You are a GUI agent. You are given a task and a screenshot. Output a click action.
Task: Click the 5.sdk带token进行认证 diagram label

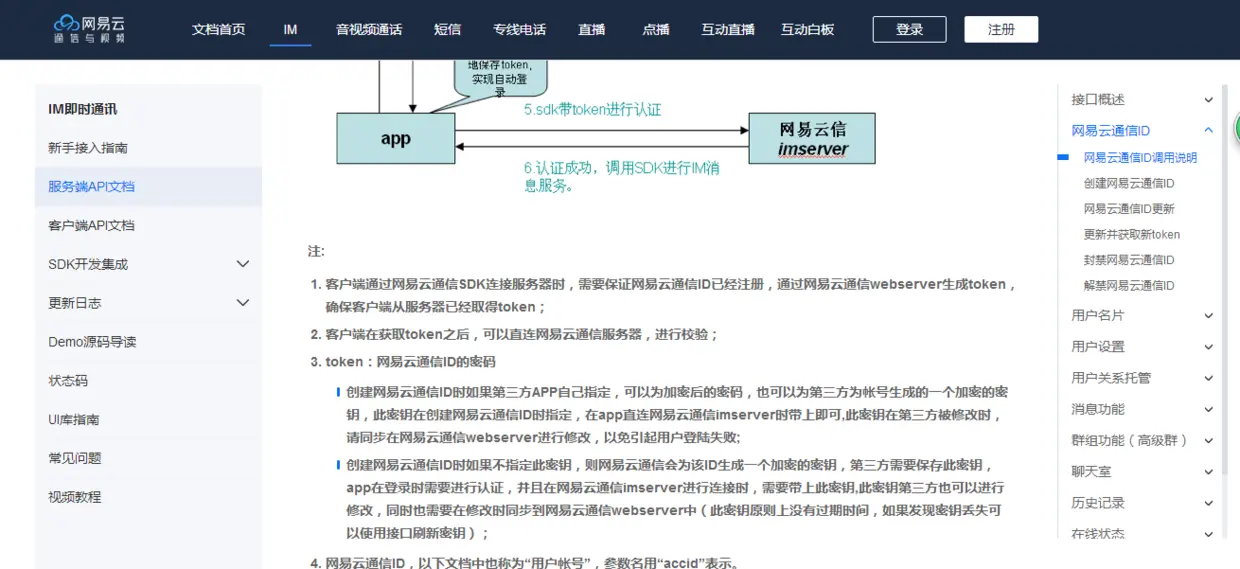[592, 110]
